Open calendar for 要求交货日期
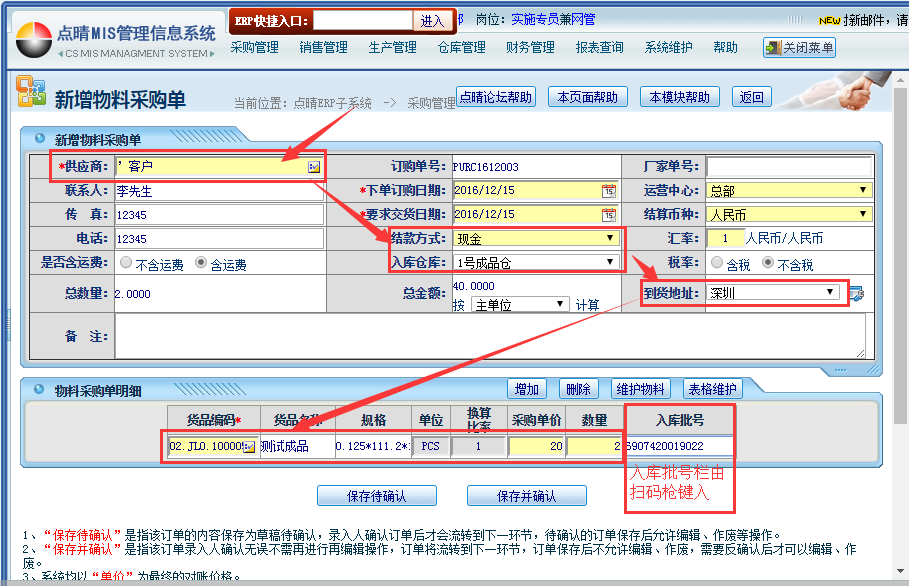The width and height of the screenshot is (909, 586). 608,215
